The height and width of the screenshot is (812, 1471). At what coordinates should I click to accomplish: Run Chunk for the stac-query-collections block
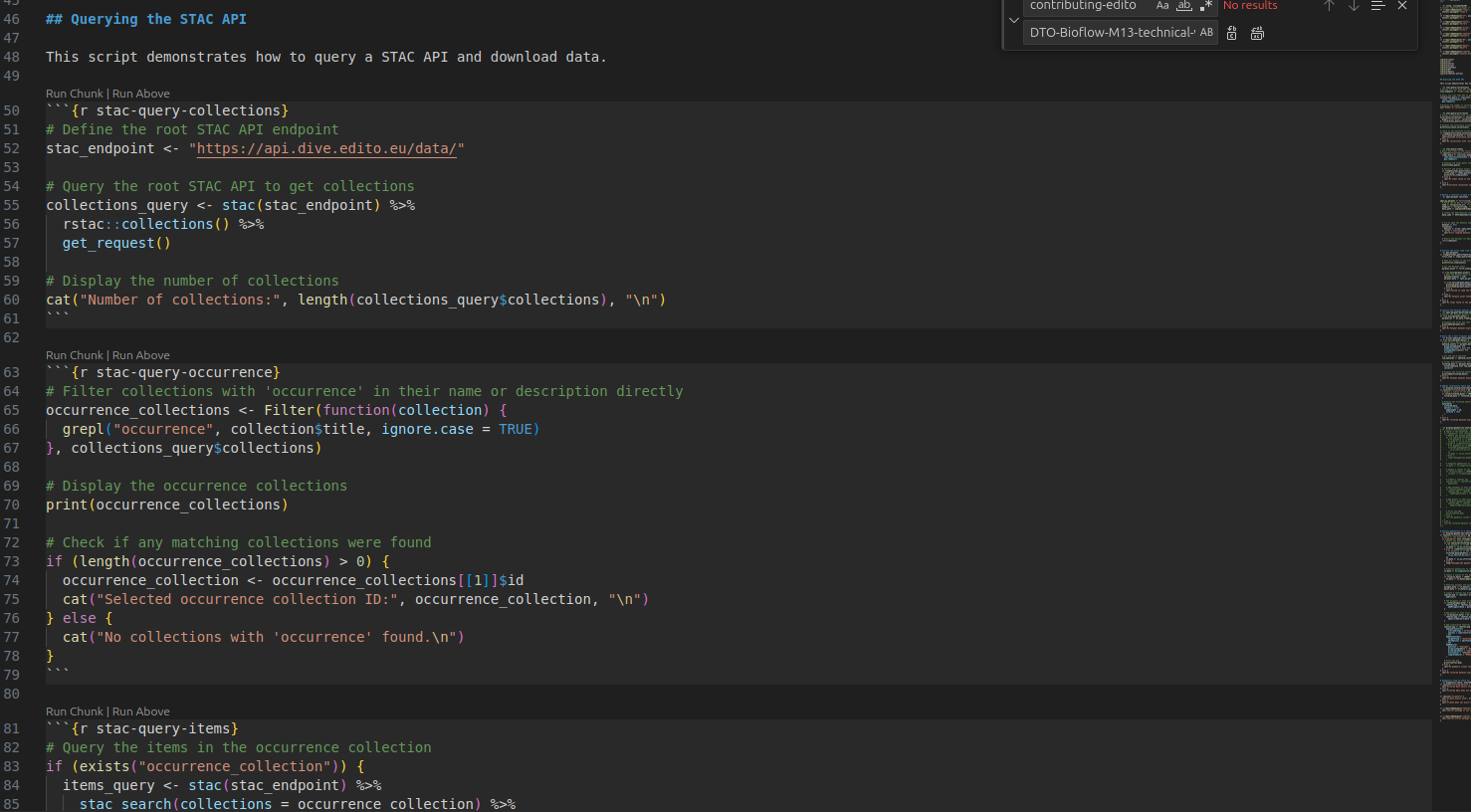(74, 93)
